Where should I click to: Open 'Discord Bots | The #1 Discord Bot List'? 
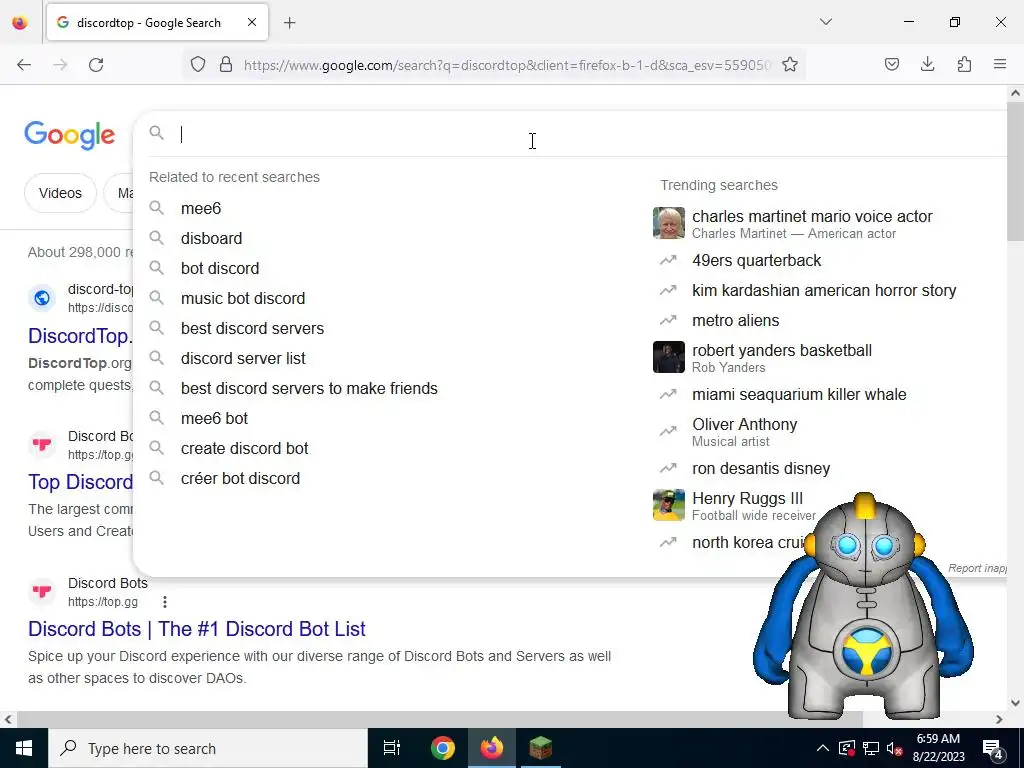[197, 629]
